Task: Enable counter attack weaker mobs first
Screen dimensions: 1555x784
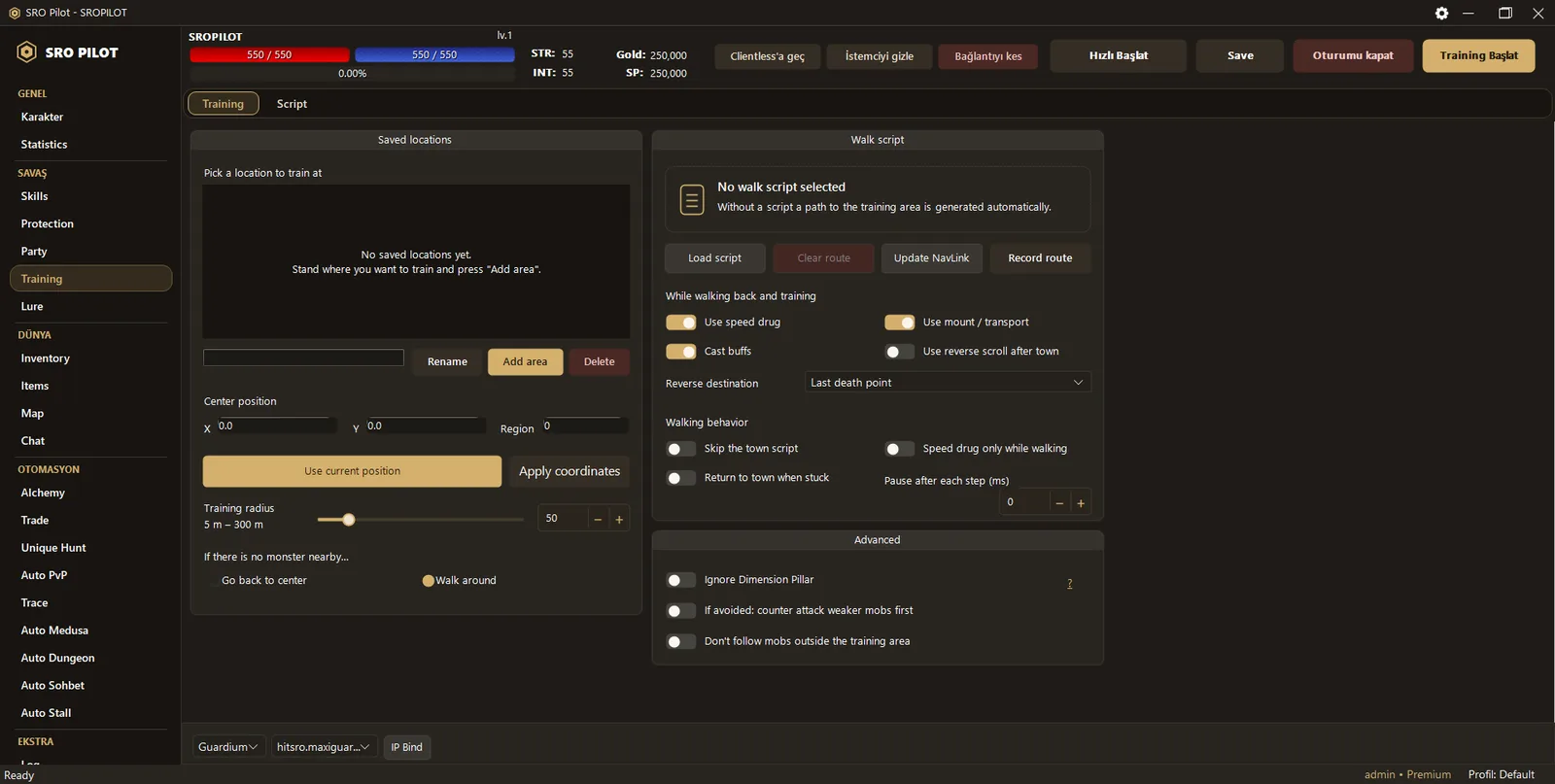Action: click(x=681, y=611)
